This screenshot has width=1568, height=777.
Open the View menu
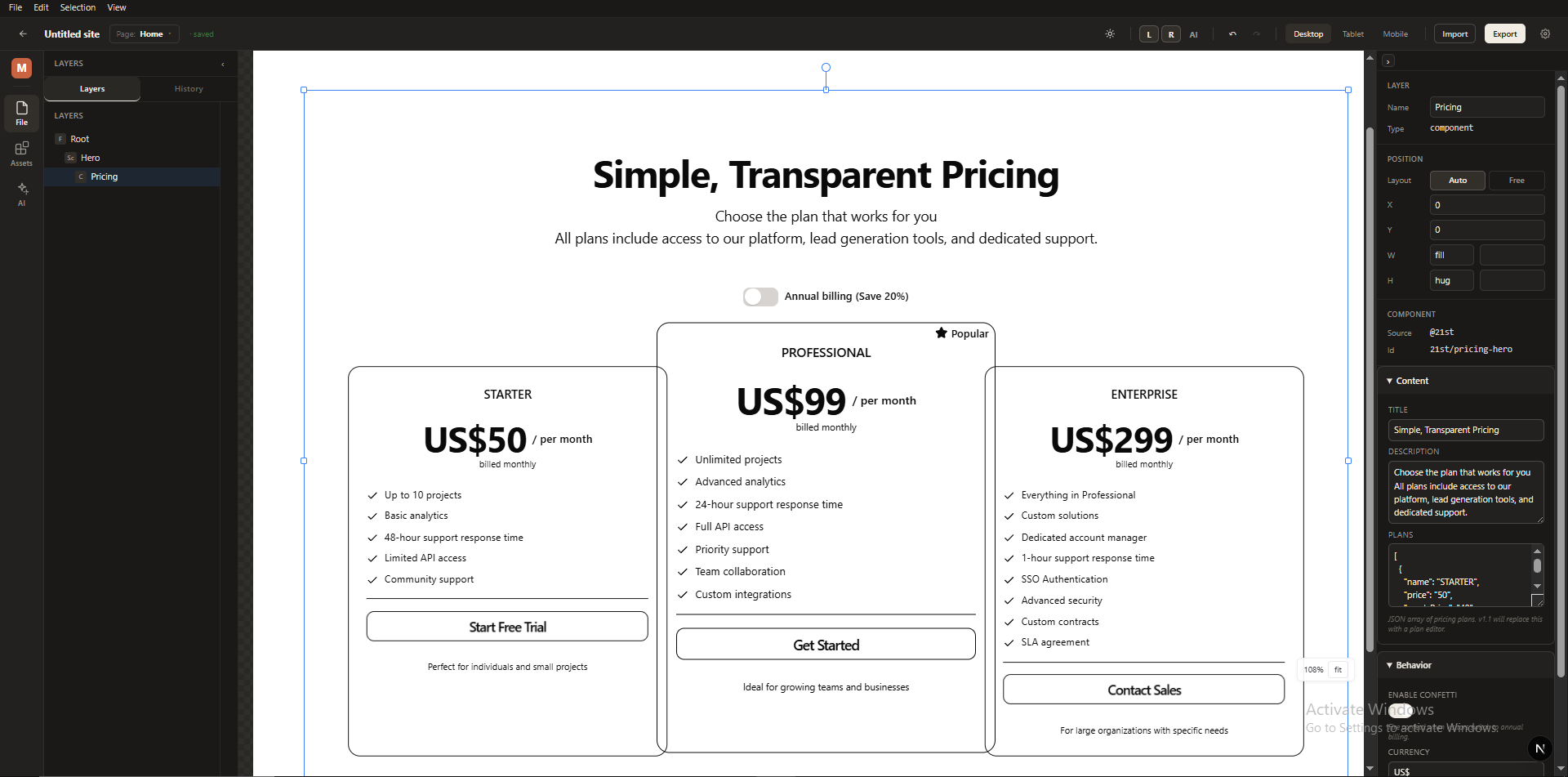[x=117, y=7]
